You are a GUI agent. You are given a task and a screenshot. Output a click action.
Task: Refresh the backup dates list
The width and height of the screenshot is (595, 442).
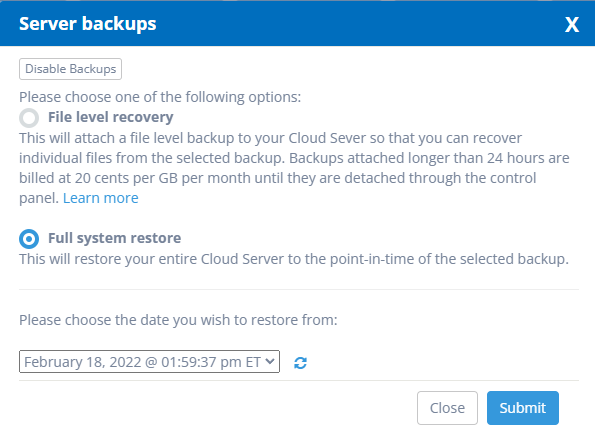click(300, 363)
